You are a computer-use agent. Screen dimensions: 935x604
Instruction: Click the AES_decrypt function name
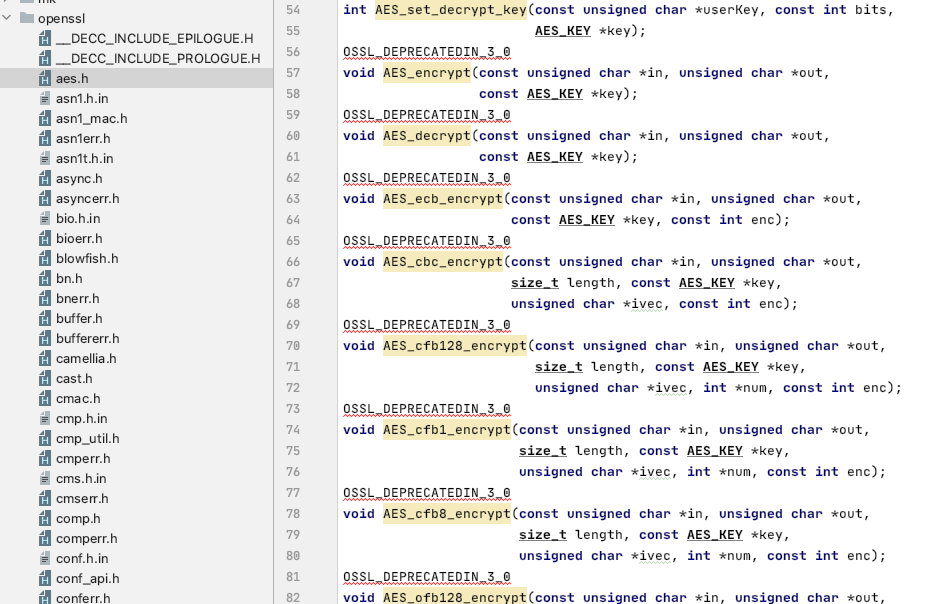tap(427, 136)
